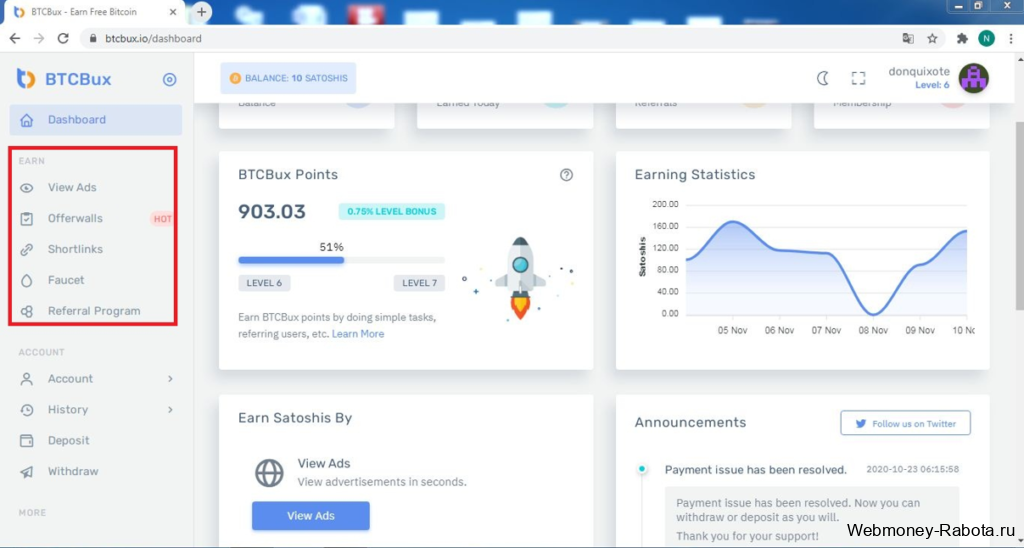Open the Deposit menu item
The image size is (1024, 548).
pos(96,441)
